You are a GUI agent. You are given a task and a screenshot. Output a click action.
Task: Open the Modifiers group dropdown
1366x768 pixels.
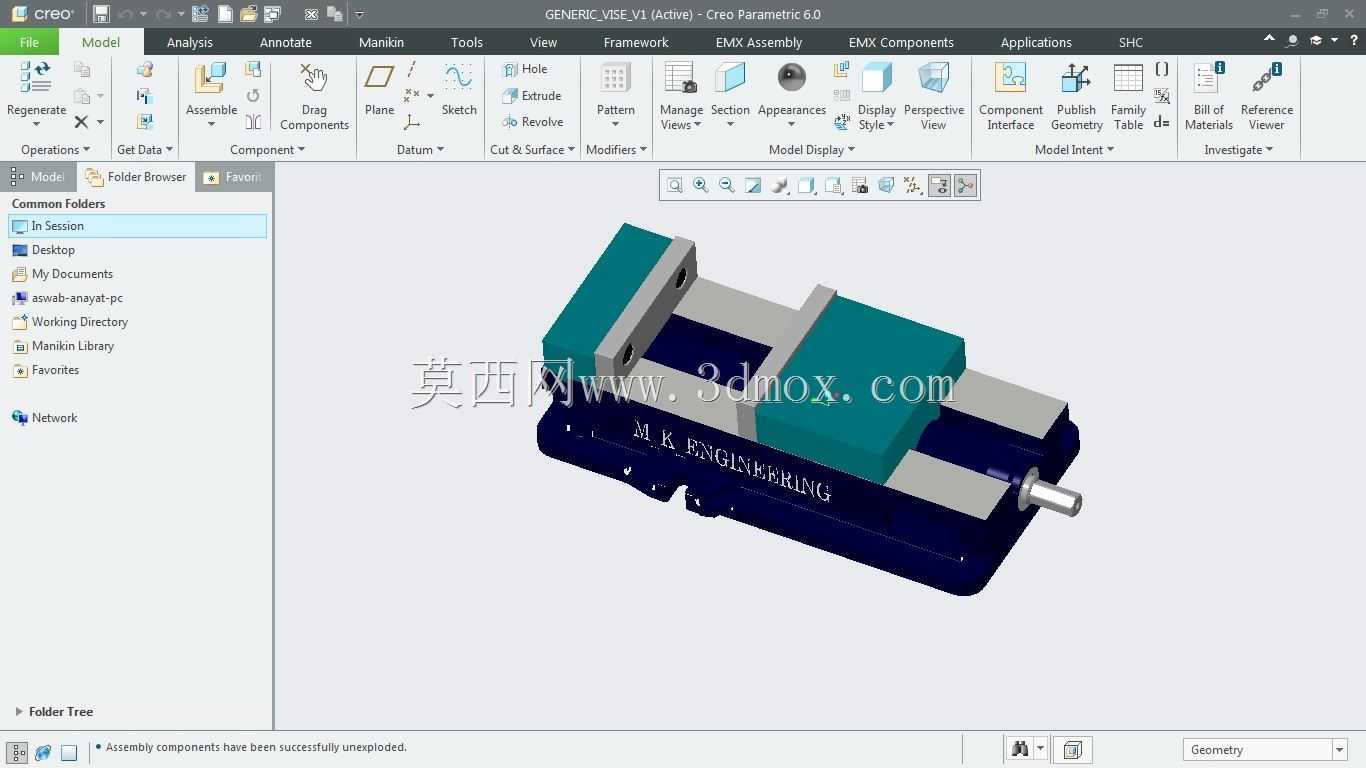click(616, 150)
